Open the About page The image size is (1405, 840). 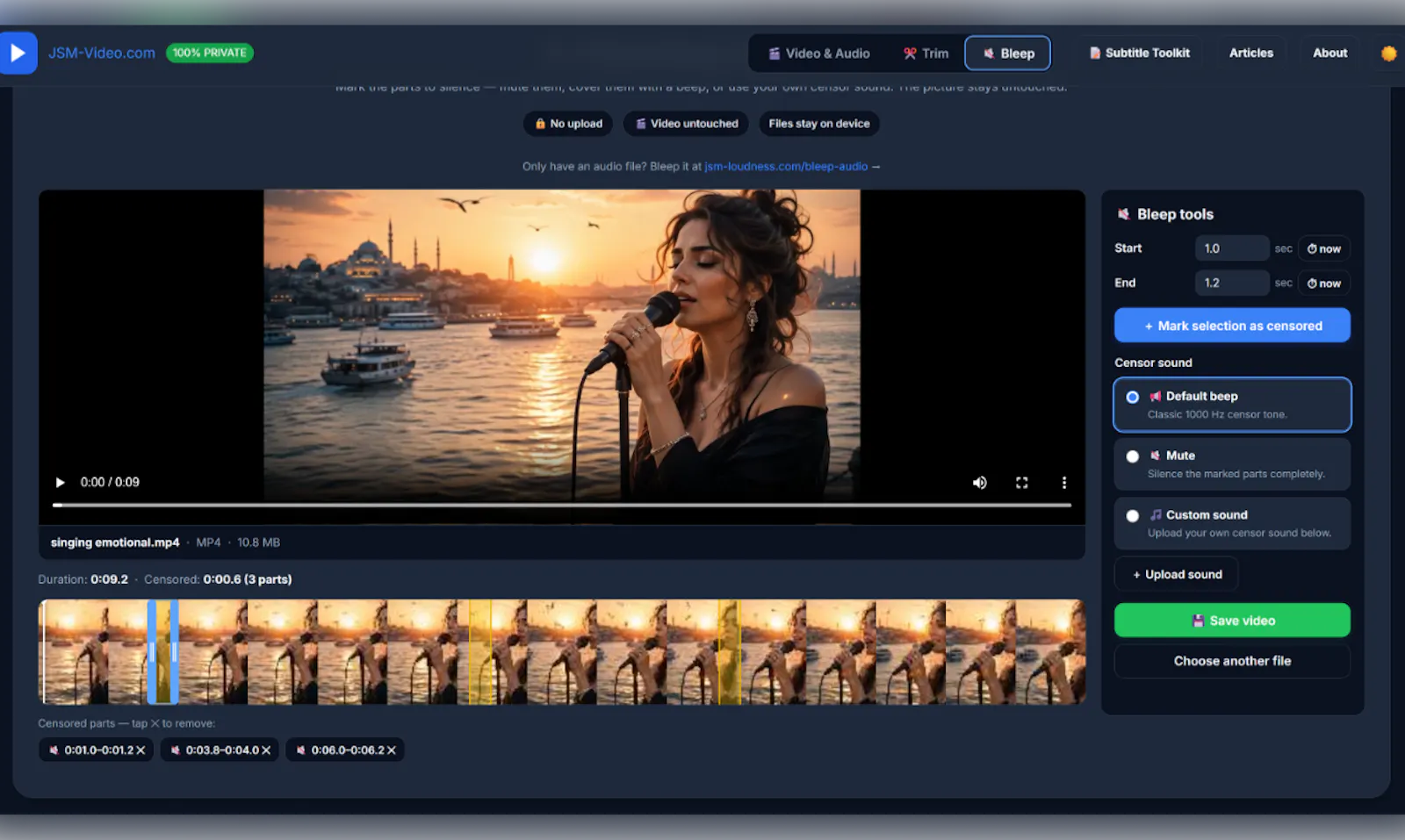point(1329,53)
